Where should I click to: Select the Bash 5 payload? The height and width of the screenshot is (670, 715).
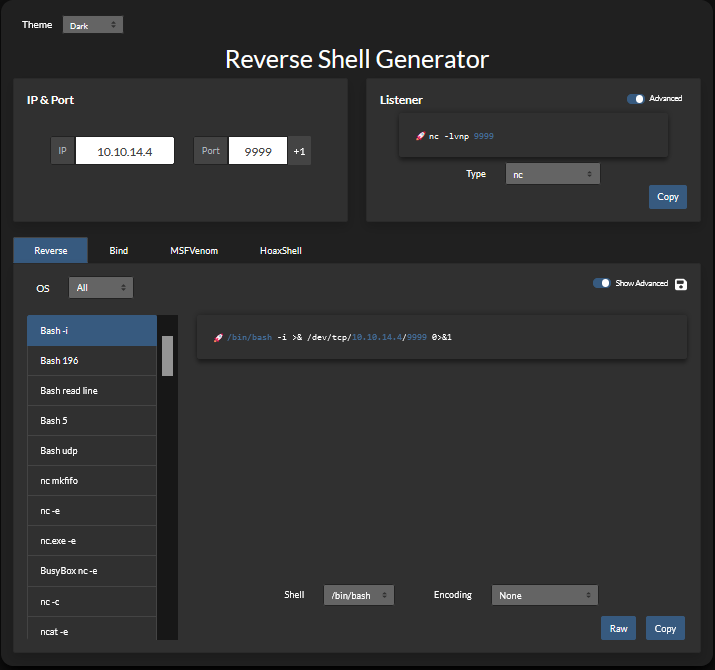click(x=92, y=421)
